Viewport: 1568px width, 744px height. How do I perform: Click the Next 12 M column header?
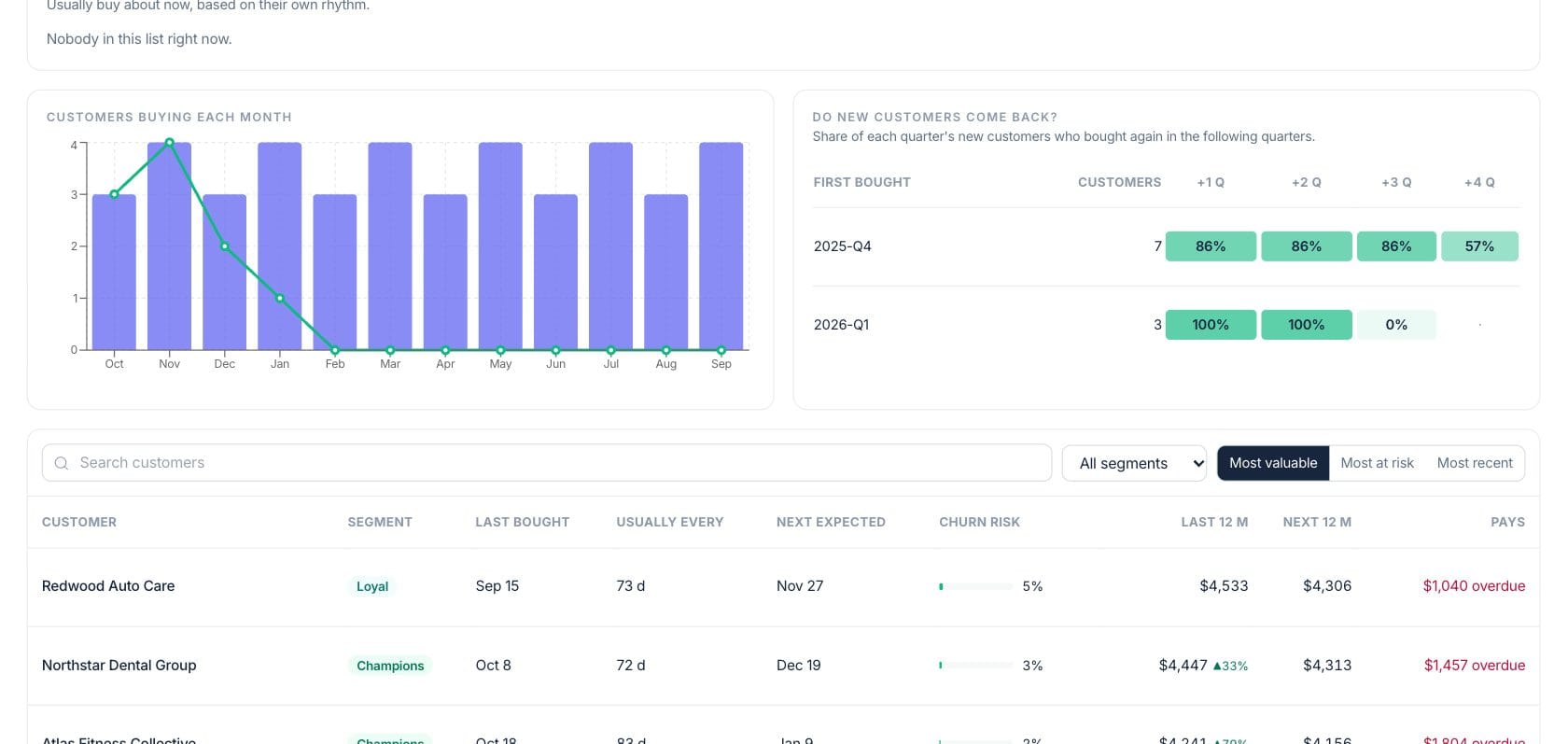click(x=1317, y=522)
